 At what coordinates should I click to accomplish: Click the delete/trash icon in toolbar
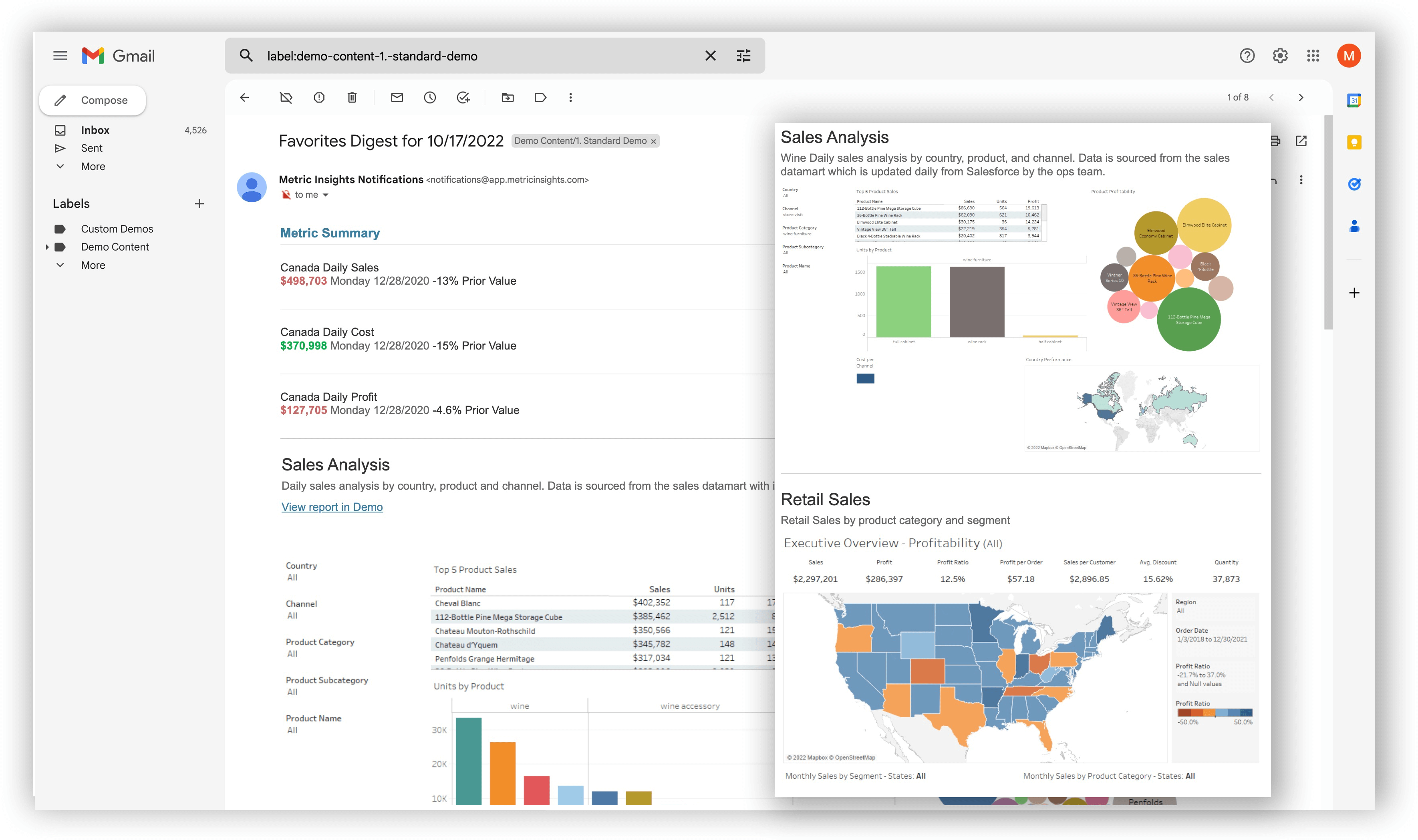(351, 97)
